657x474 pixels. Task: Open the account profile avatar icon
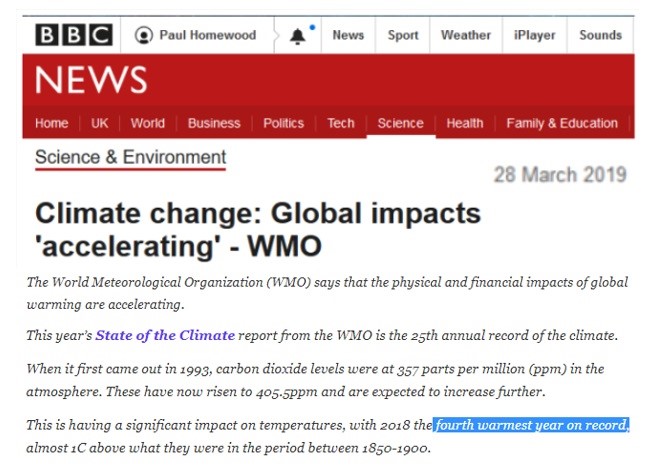tap(144, 35)
